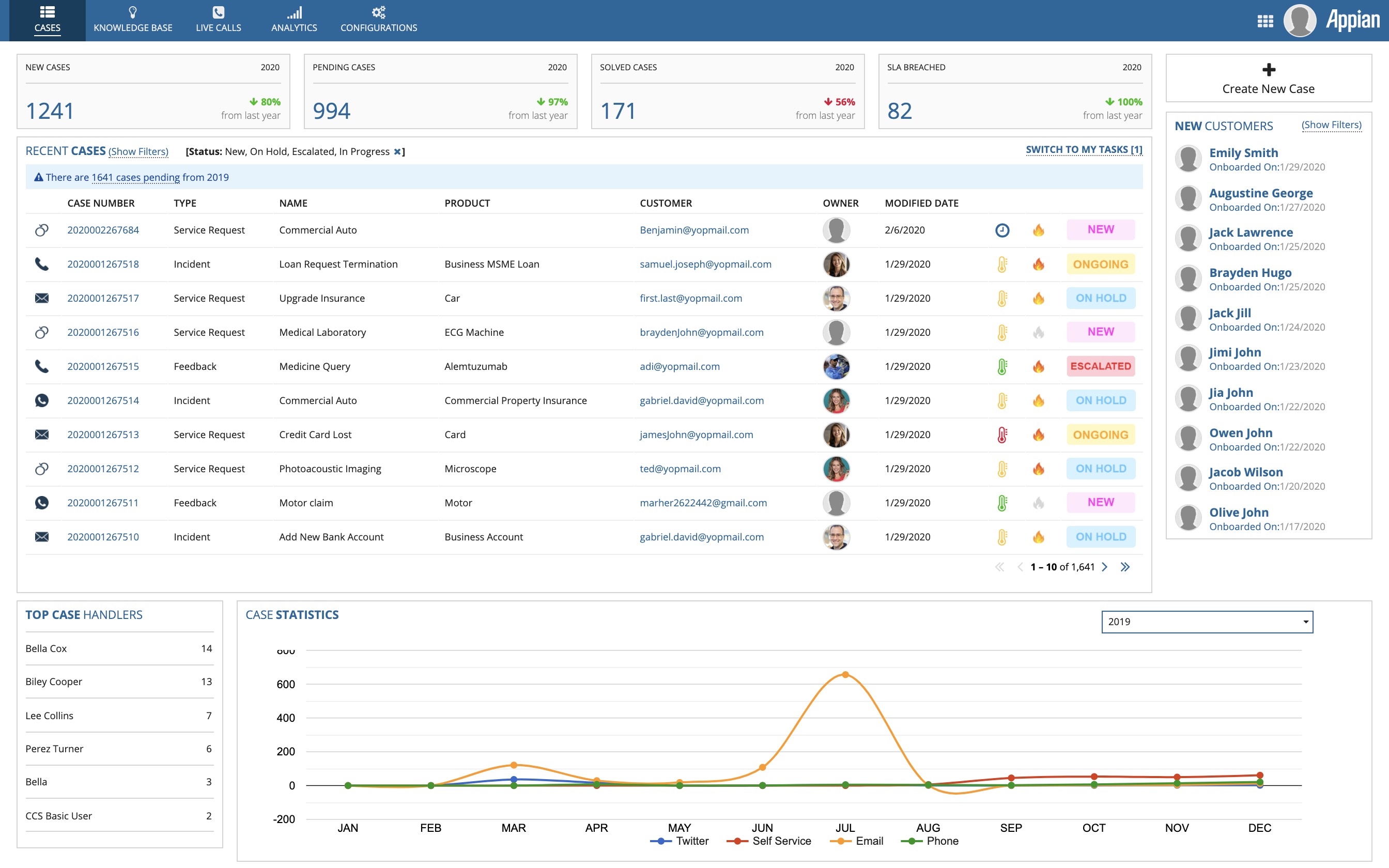Expand Recent Cases filters via Show Filters
This screenshot has width=1389, height=868.
coord(138,151)
